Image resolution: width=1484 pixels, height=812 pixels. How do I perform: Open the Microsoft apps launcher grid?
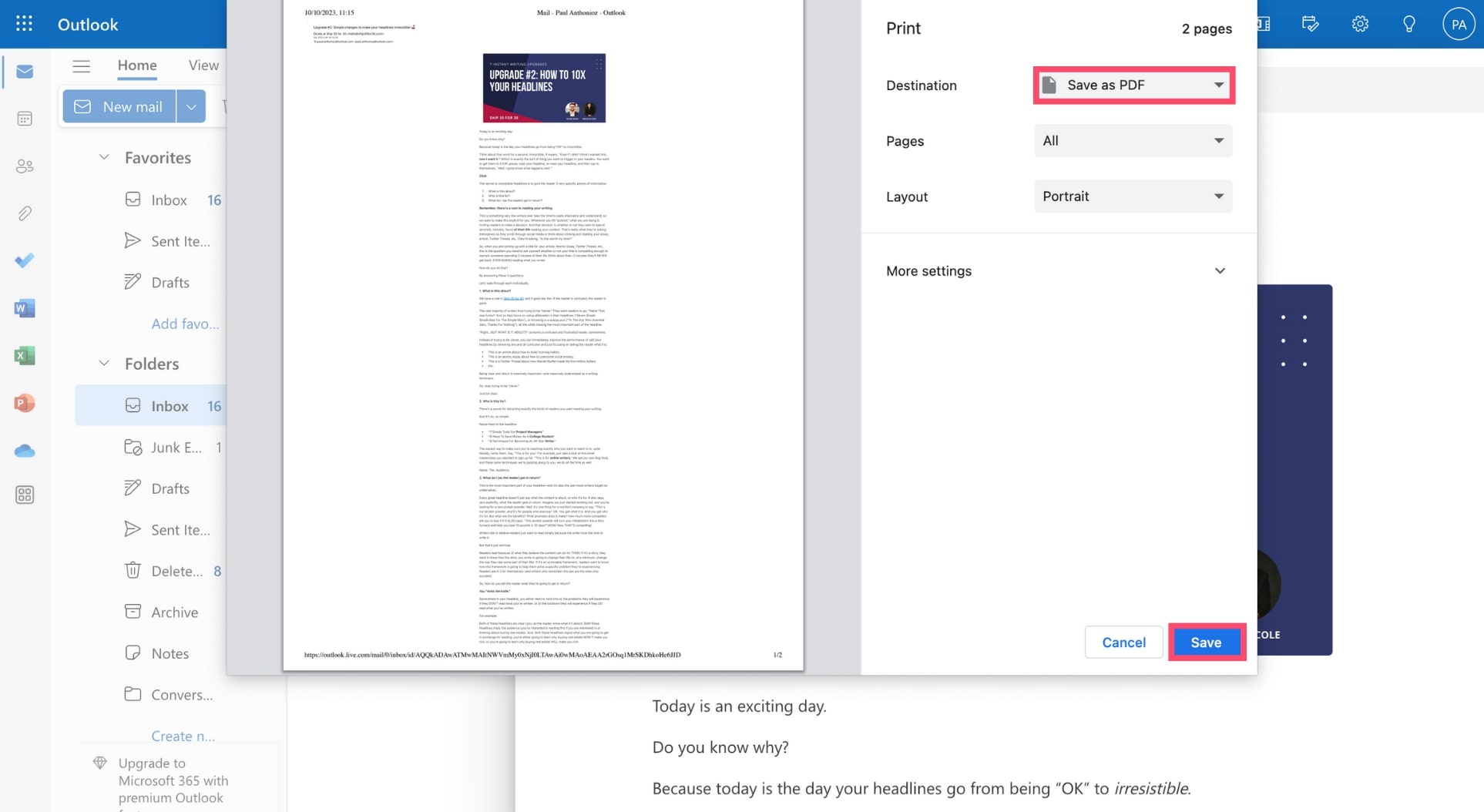[24, 24]
